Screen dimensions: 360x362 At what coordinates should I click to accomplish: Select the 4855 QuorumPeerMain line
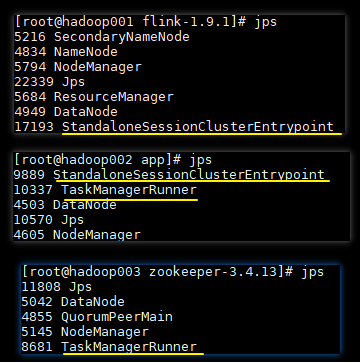[x=97, y=317]
